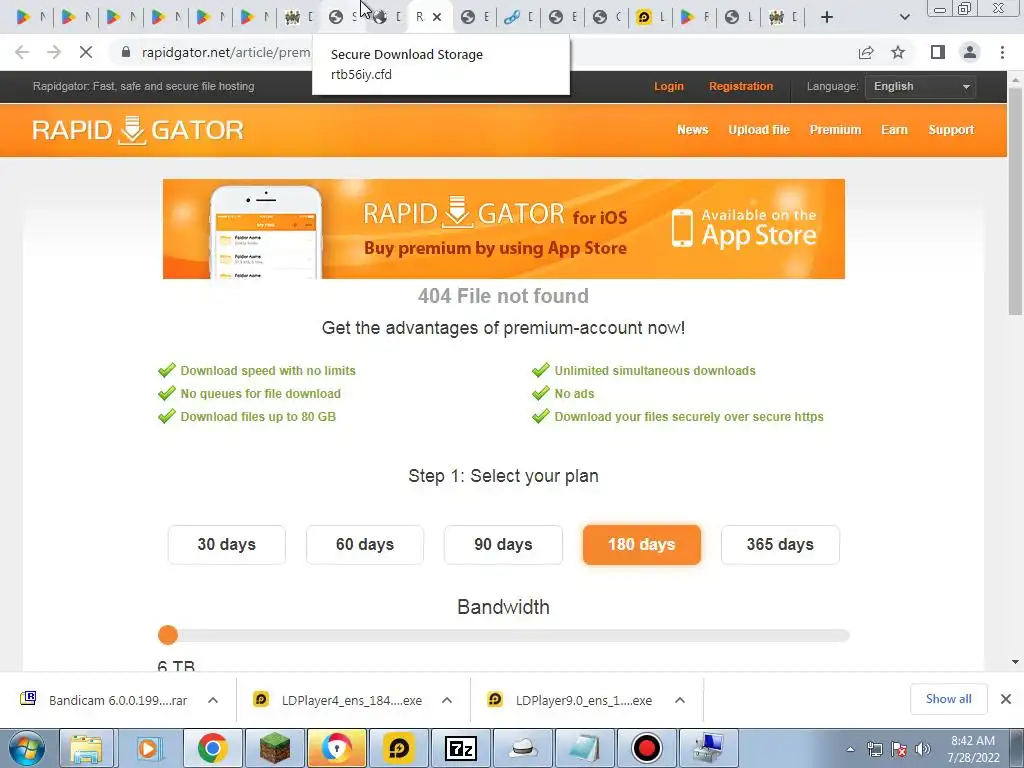Screen dimensions: 1024x768
Task: Choose the 90 days plan
Action: point(504,545)
